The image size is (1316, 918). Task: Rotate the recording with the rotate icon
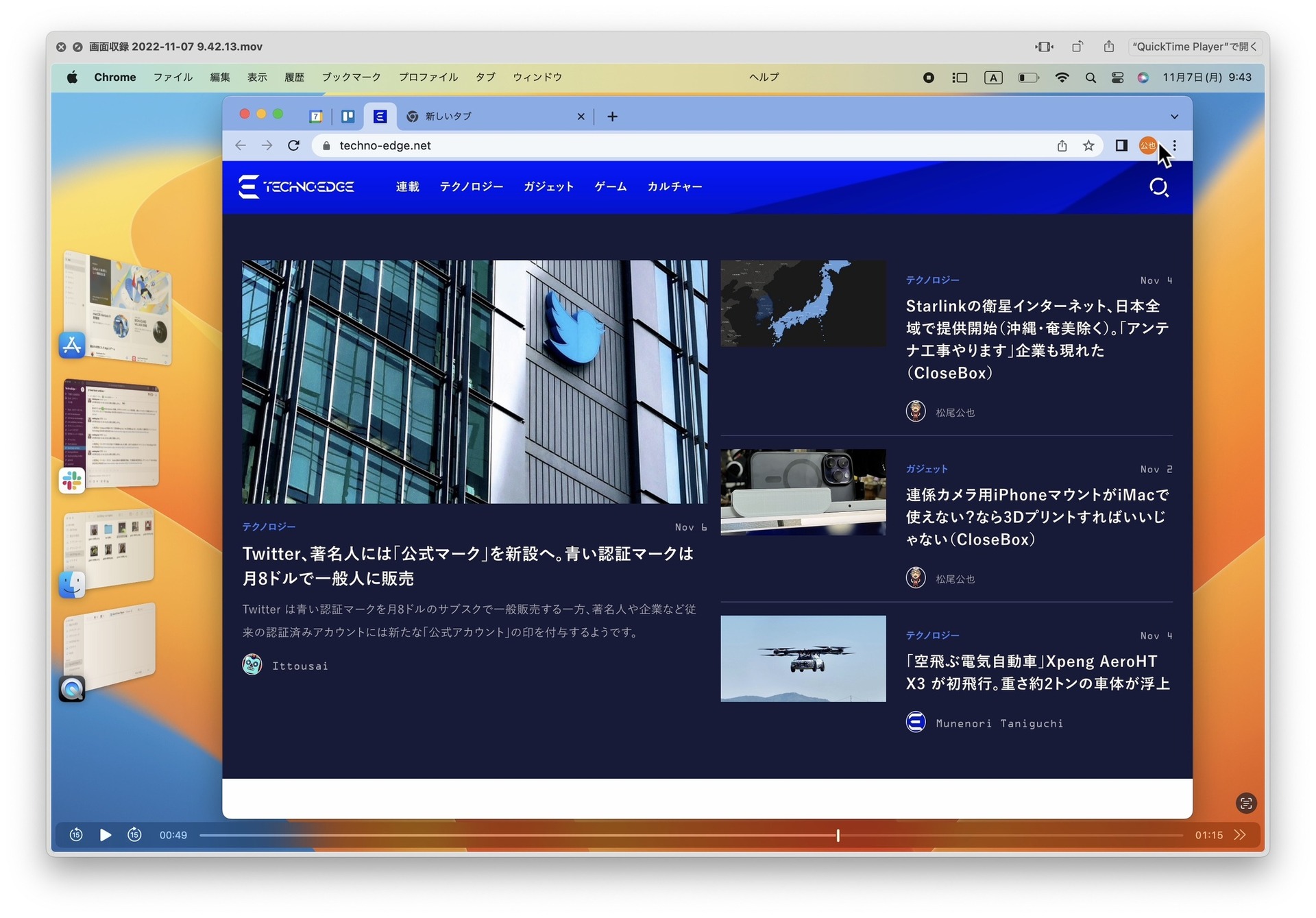point(1077,47)
